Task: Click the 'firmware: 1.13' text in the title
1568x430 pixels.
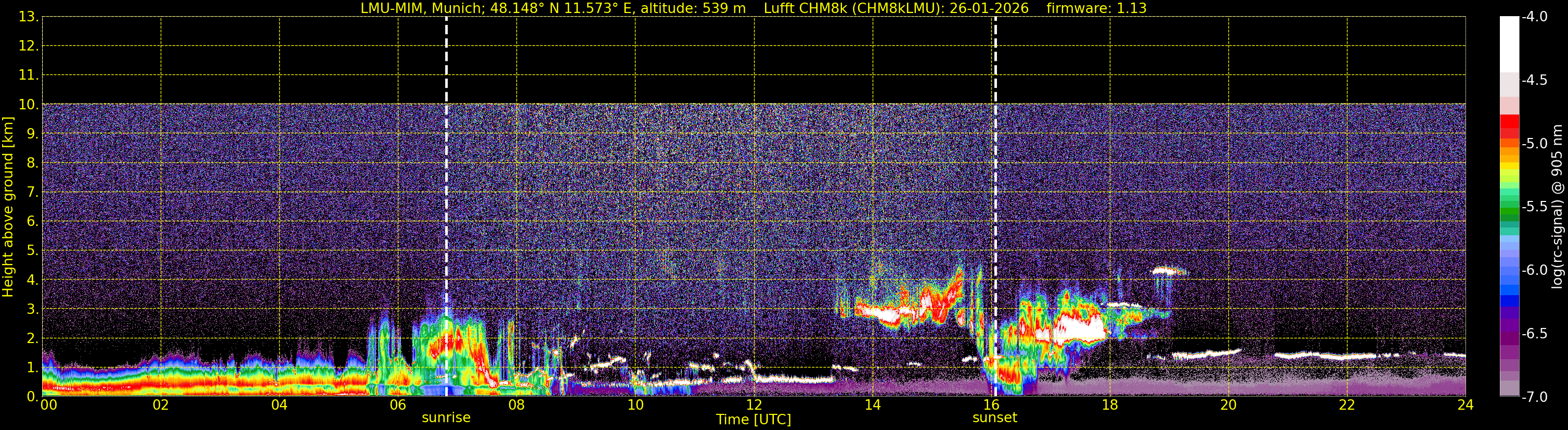Action: pos(1096,8)
